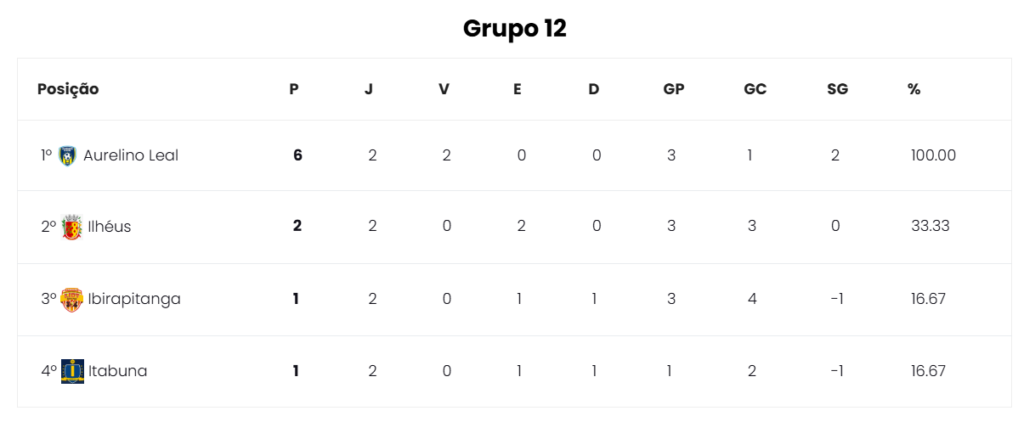Screen dimensions: 1024x422
Task: Click the Aurelino Leal team crest
Action: (x=67, y=155)
